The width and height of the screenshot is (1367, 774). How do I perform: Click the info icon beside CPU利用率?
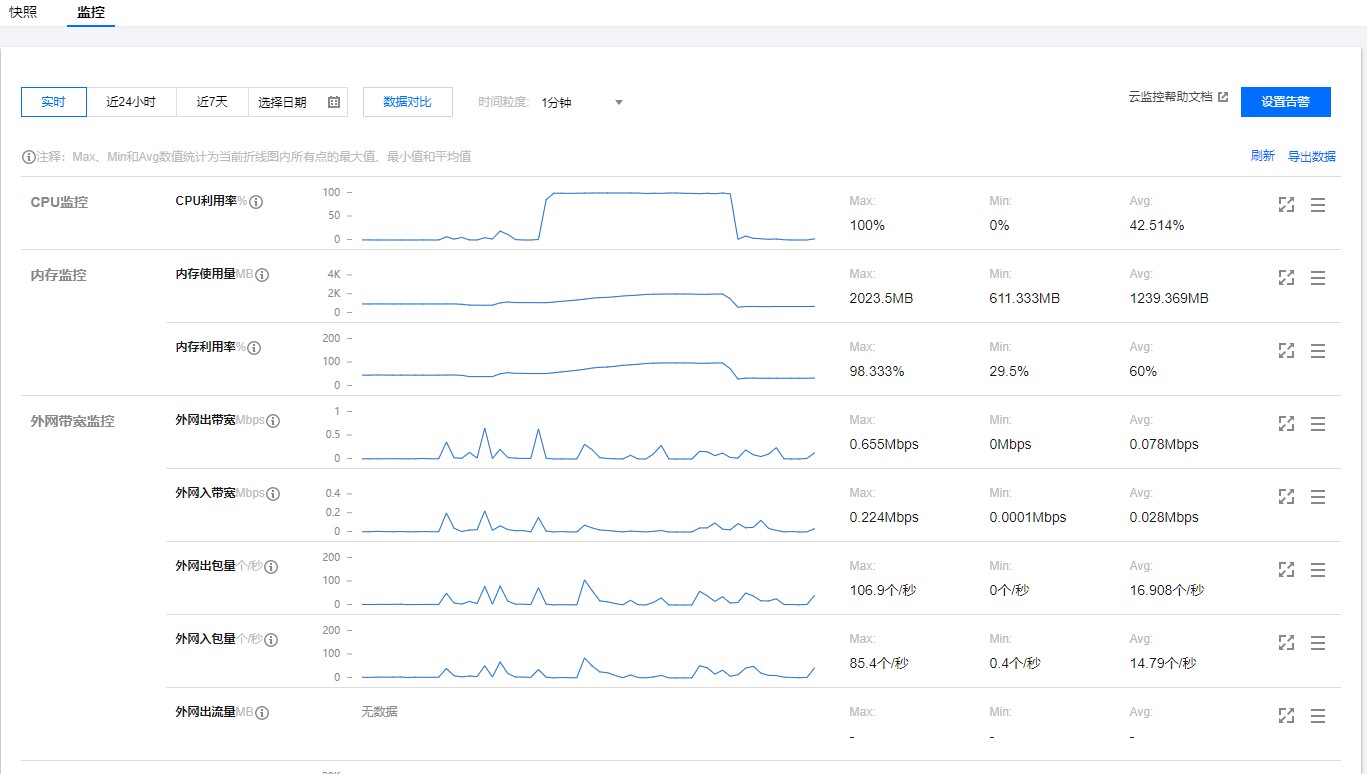click(256, 202)
